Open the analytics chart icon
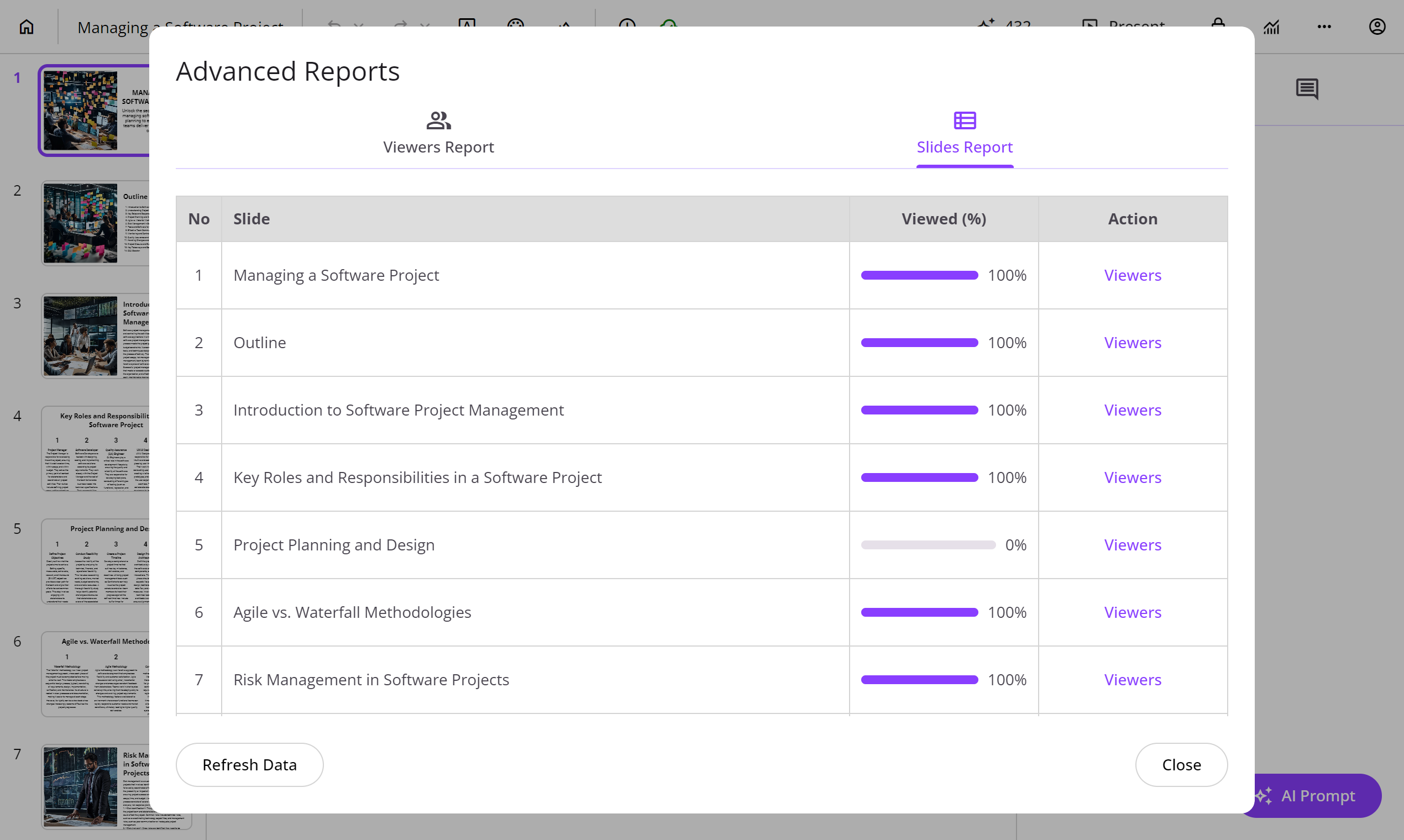 (x=1271, y=27)
